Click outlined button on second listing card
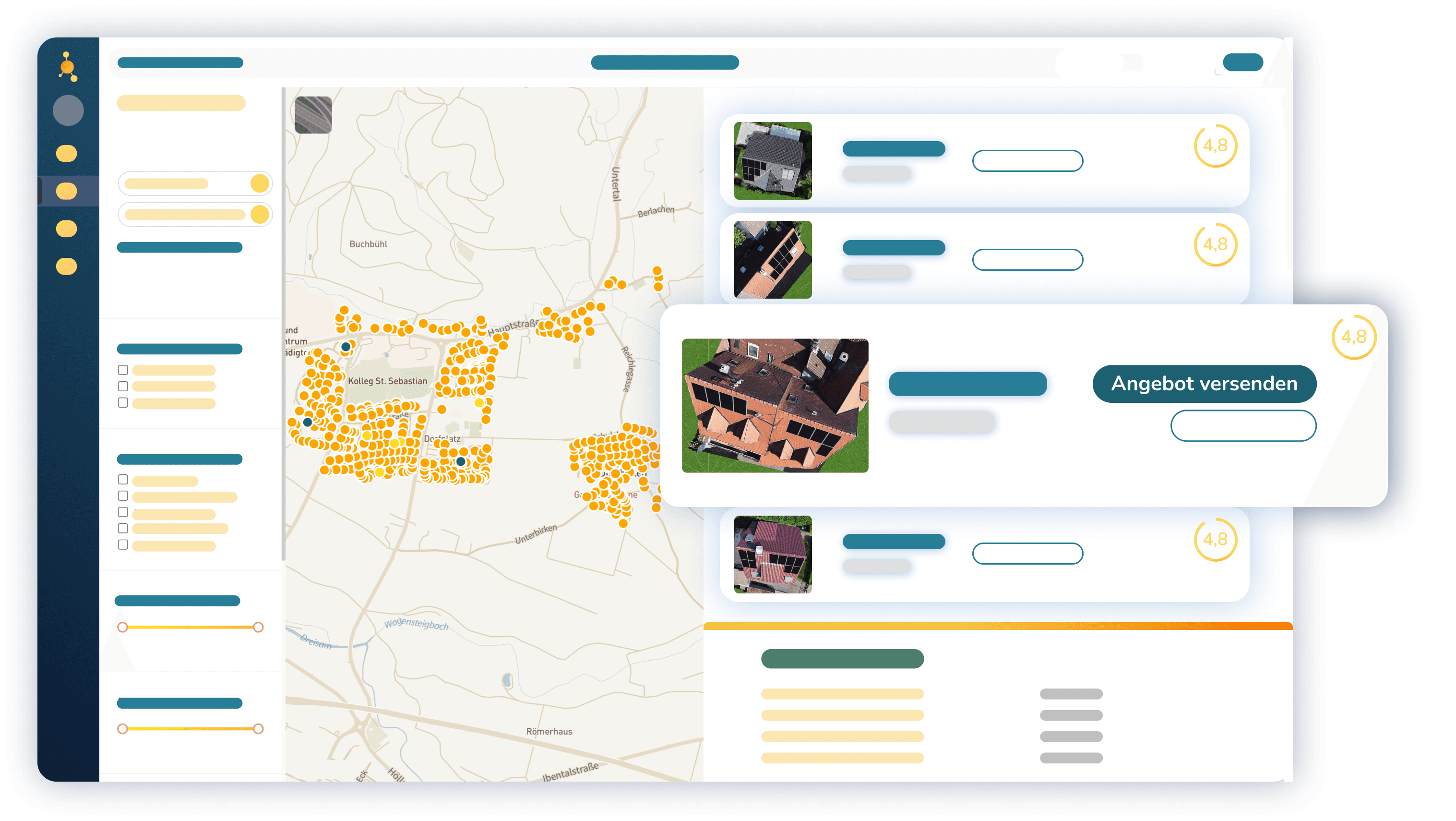 pyautogui.click(x=1027, y=260)
